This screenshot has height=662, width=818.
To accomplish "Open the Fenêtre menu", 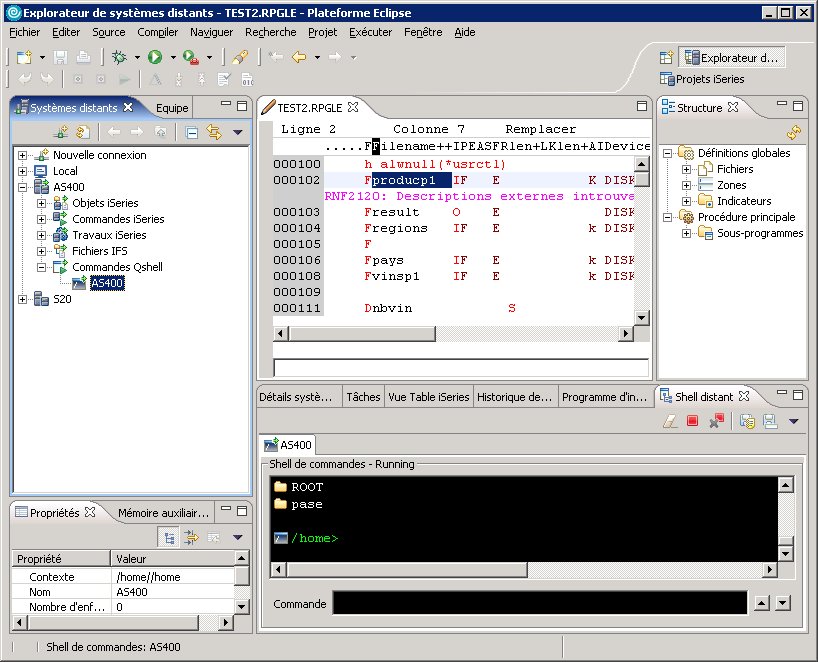I will pyautogui.click(x=423, y=32).
